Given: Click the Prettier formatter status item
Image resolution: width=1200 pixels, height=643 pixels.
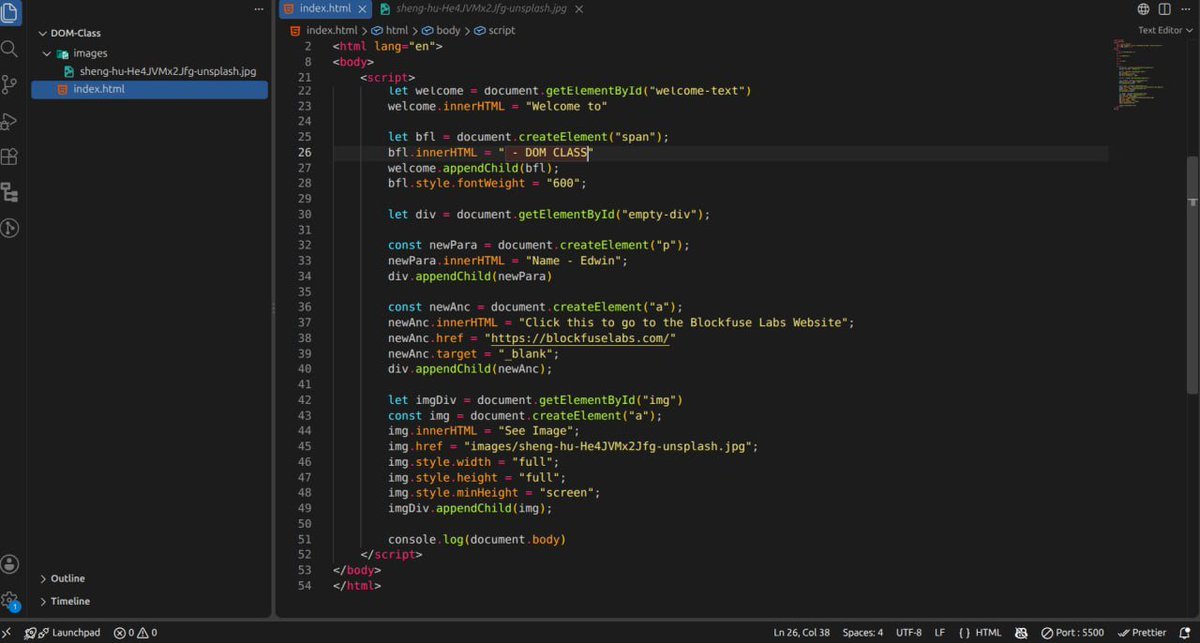Looking at the screenshot, I should 1142,633.
